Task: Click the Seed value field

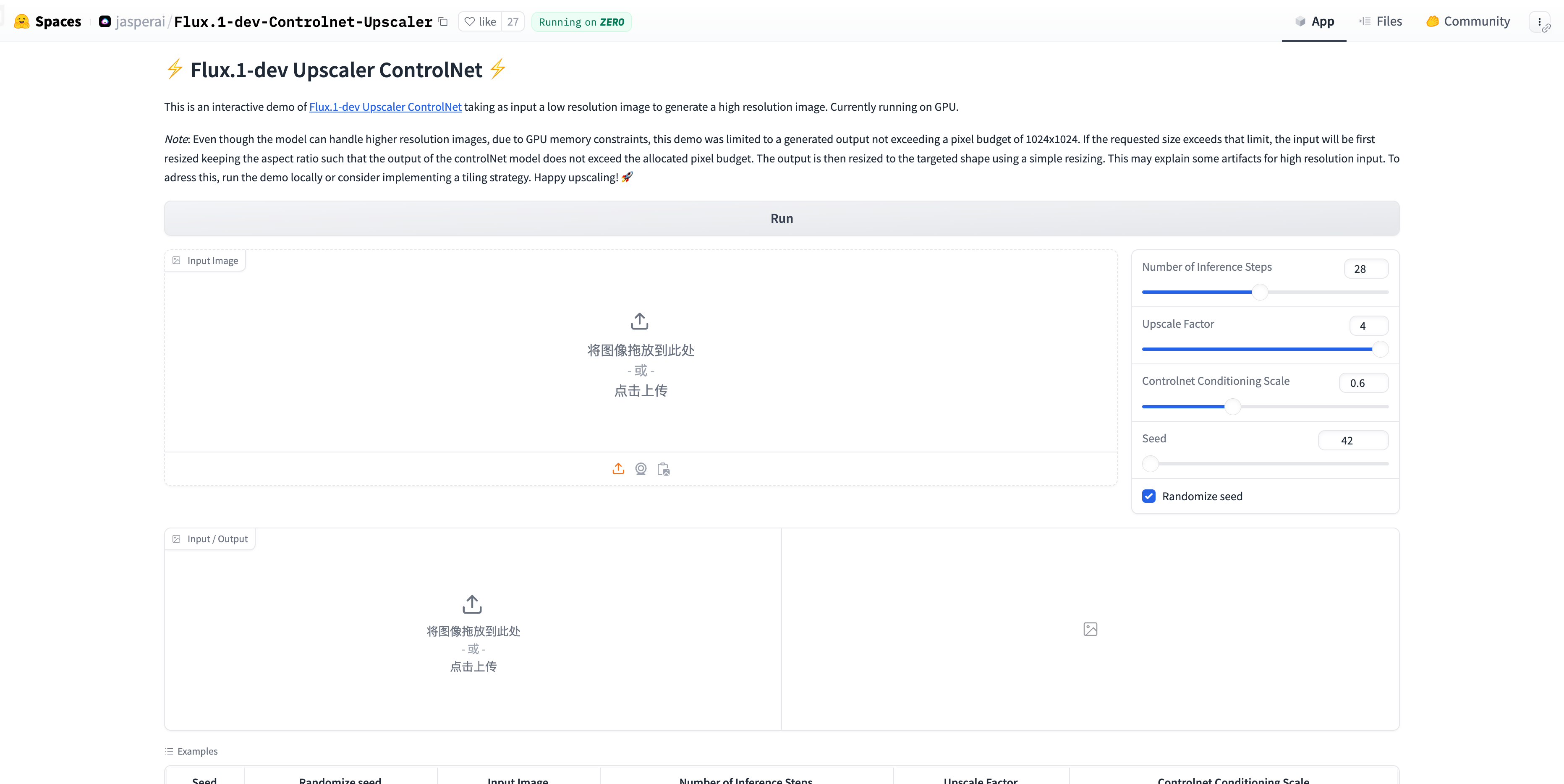Action: coord(1353,440)
